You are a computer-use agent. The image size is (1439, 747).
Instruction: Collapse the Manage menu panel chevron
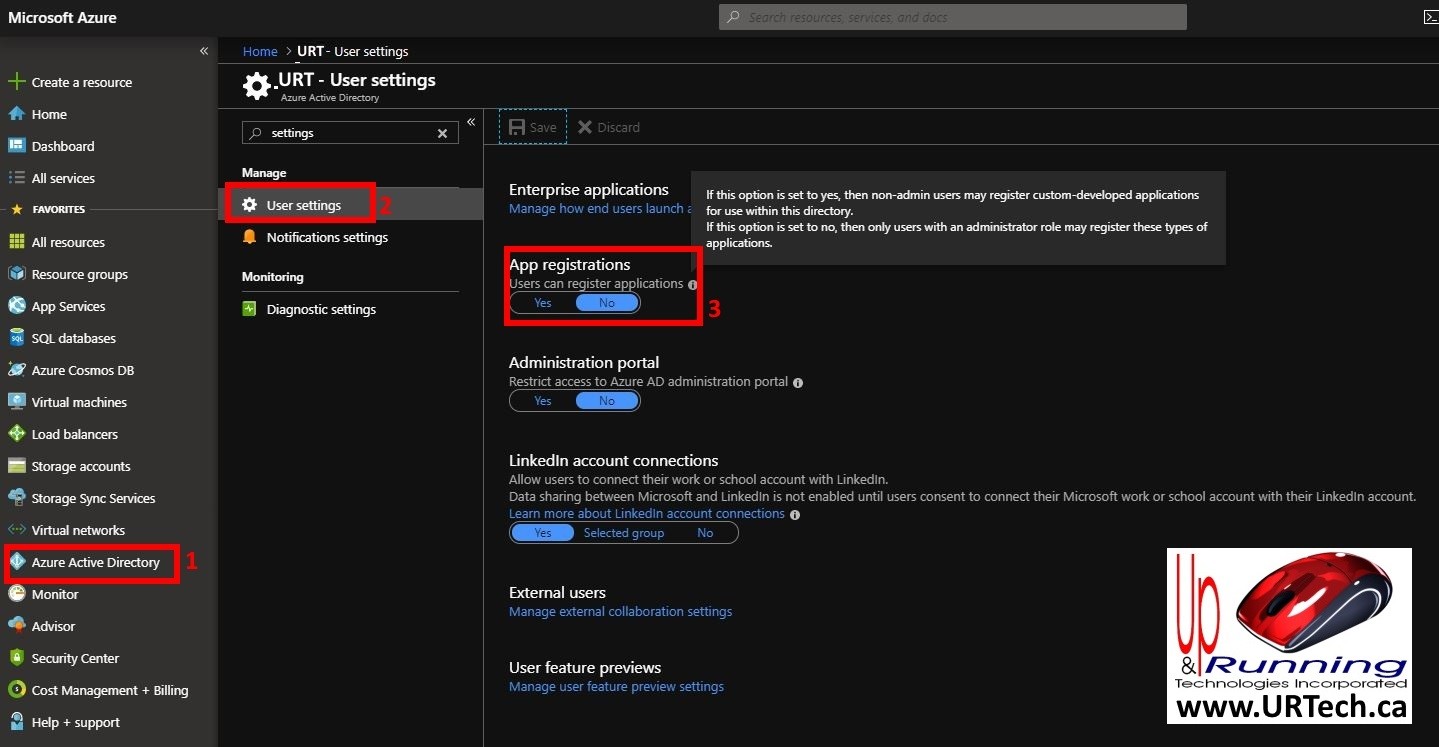[471, 122]
